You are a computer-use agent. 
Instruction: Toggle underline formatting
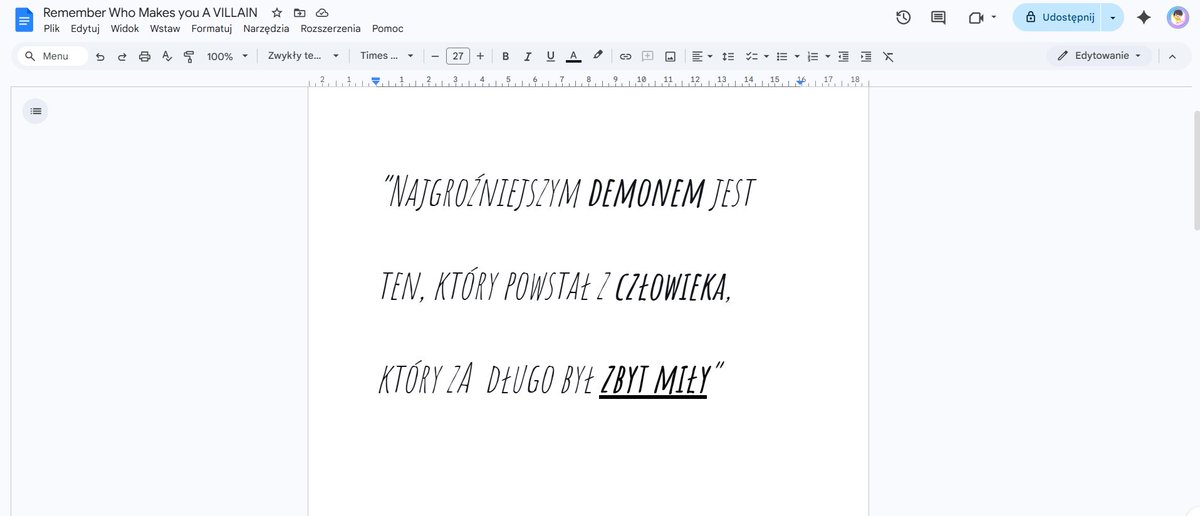click(550, 56)
